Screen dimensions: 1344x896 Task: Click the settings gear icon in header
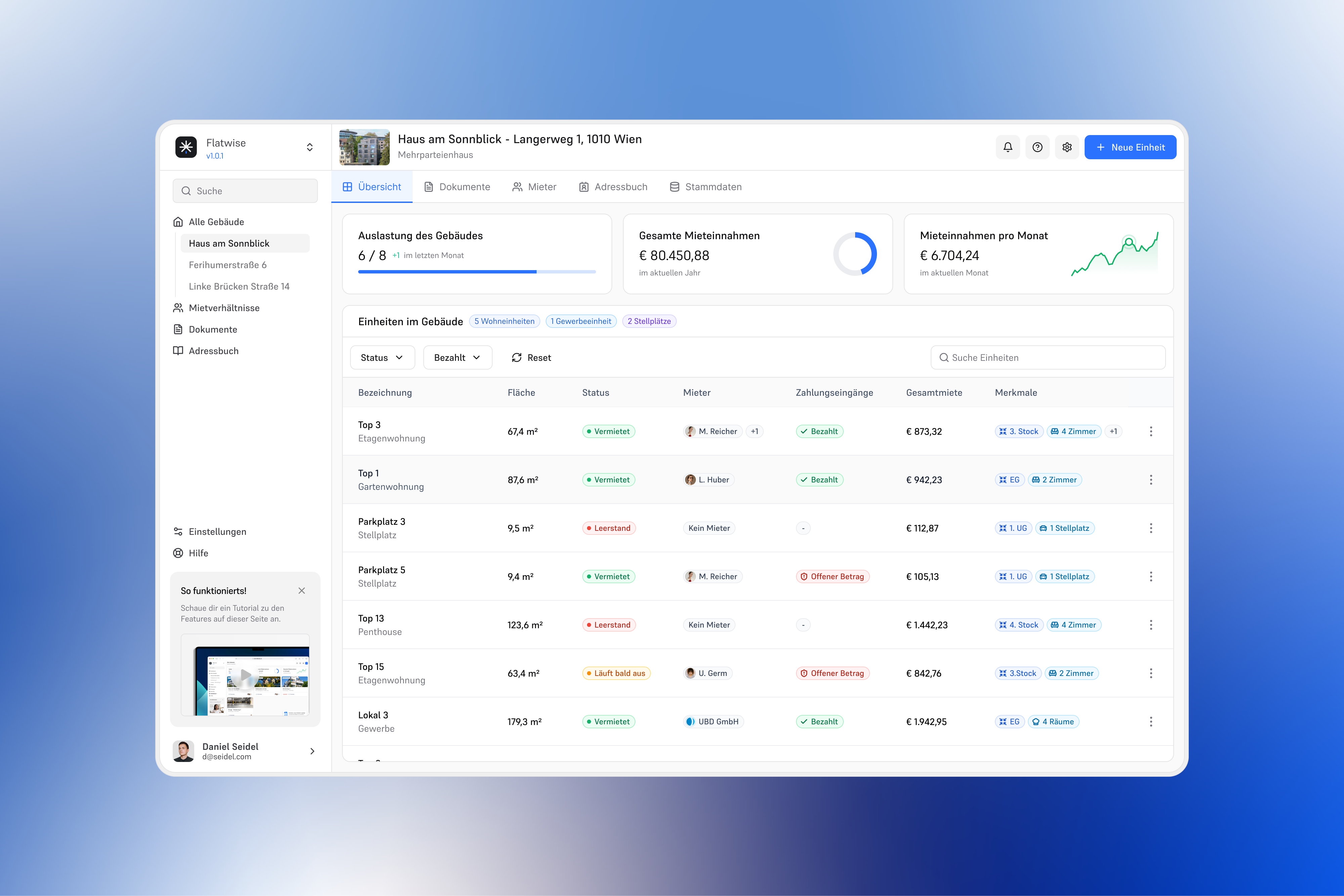click(1067, 147)
